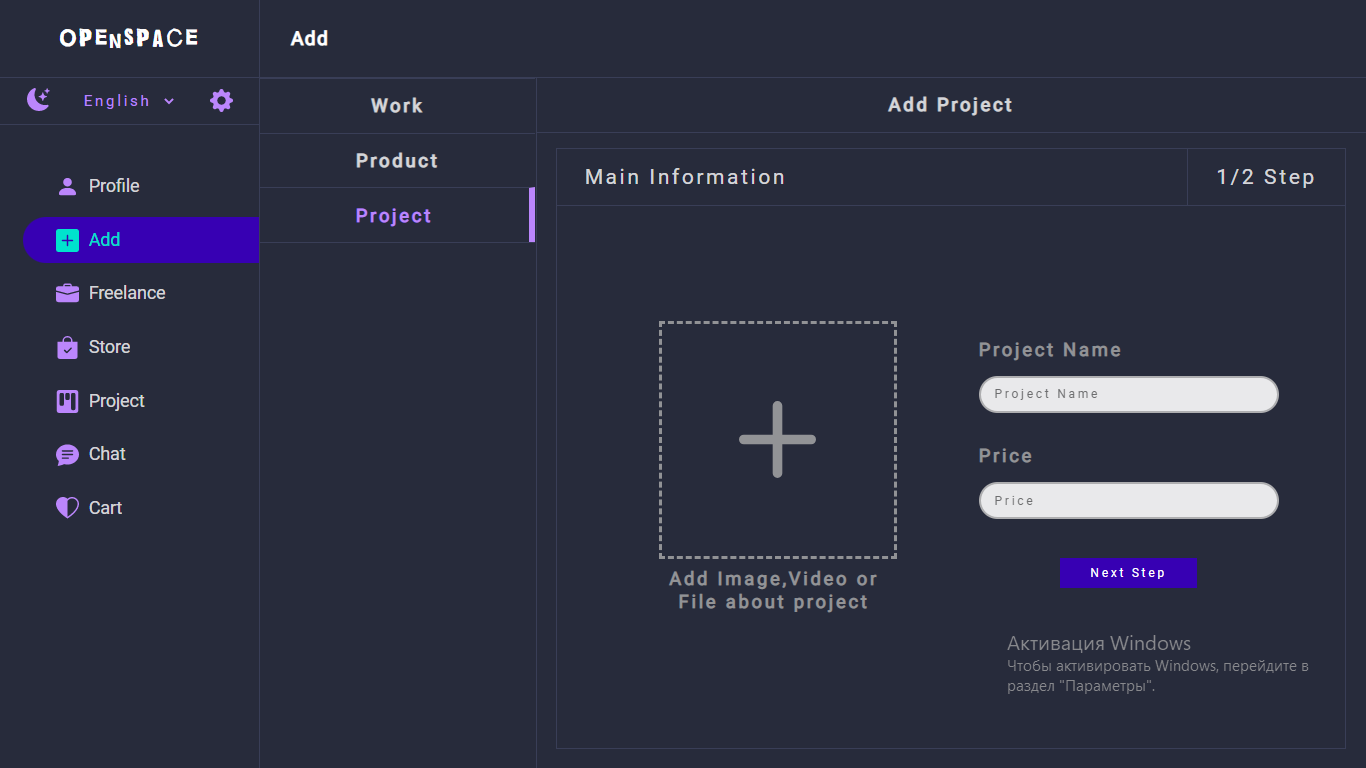Click the '1/2 Step' indicator
This screenshot has width=1366, height=768.
[x=1265, y=177]
